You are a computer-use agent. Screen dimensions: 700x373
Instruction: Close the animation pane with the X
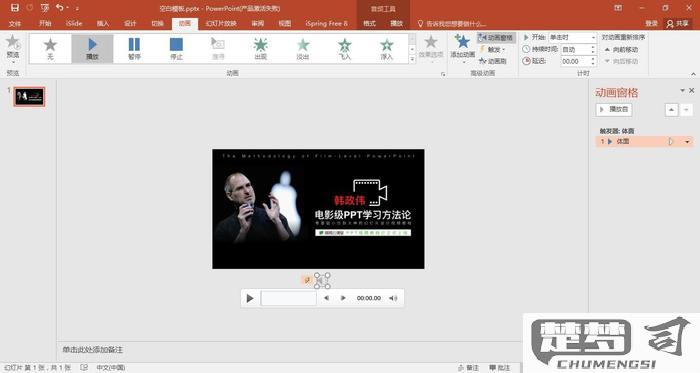coord(692,91)
